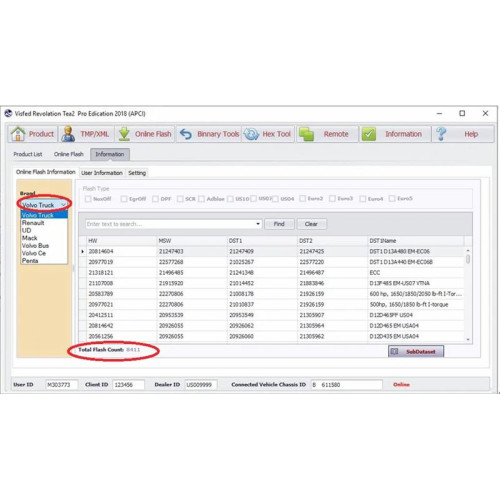Switch to the Online Flash sub-tab

pyautogui.click(x=69, y=154)
